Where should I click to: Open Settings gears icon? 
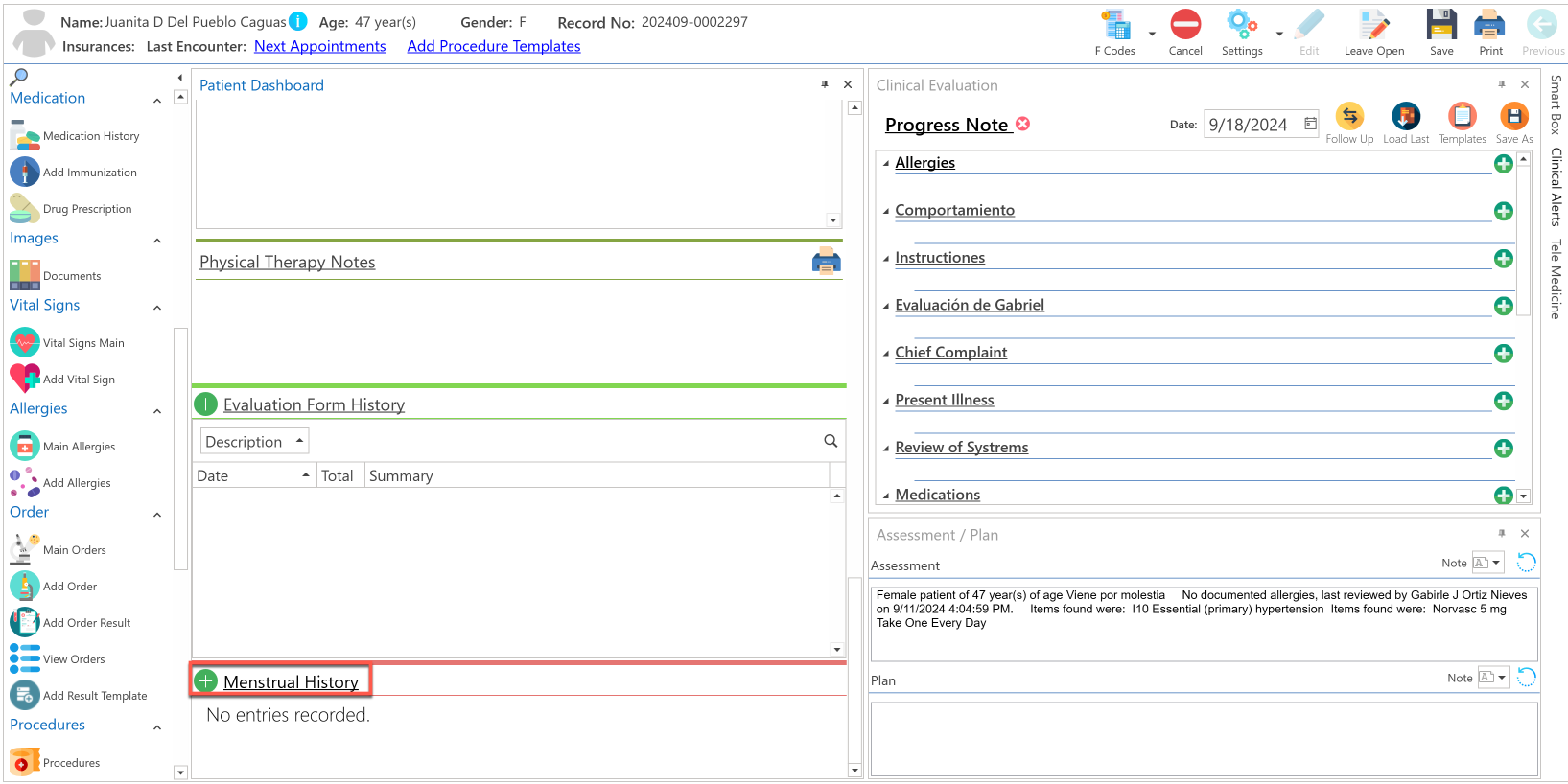(x=1242, y=25)
